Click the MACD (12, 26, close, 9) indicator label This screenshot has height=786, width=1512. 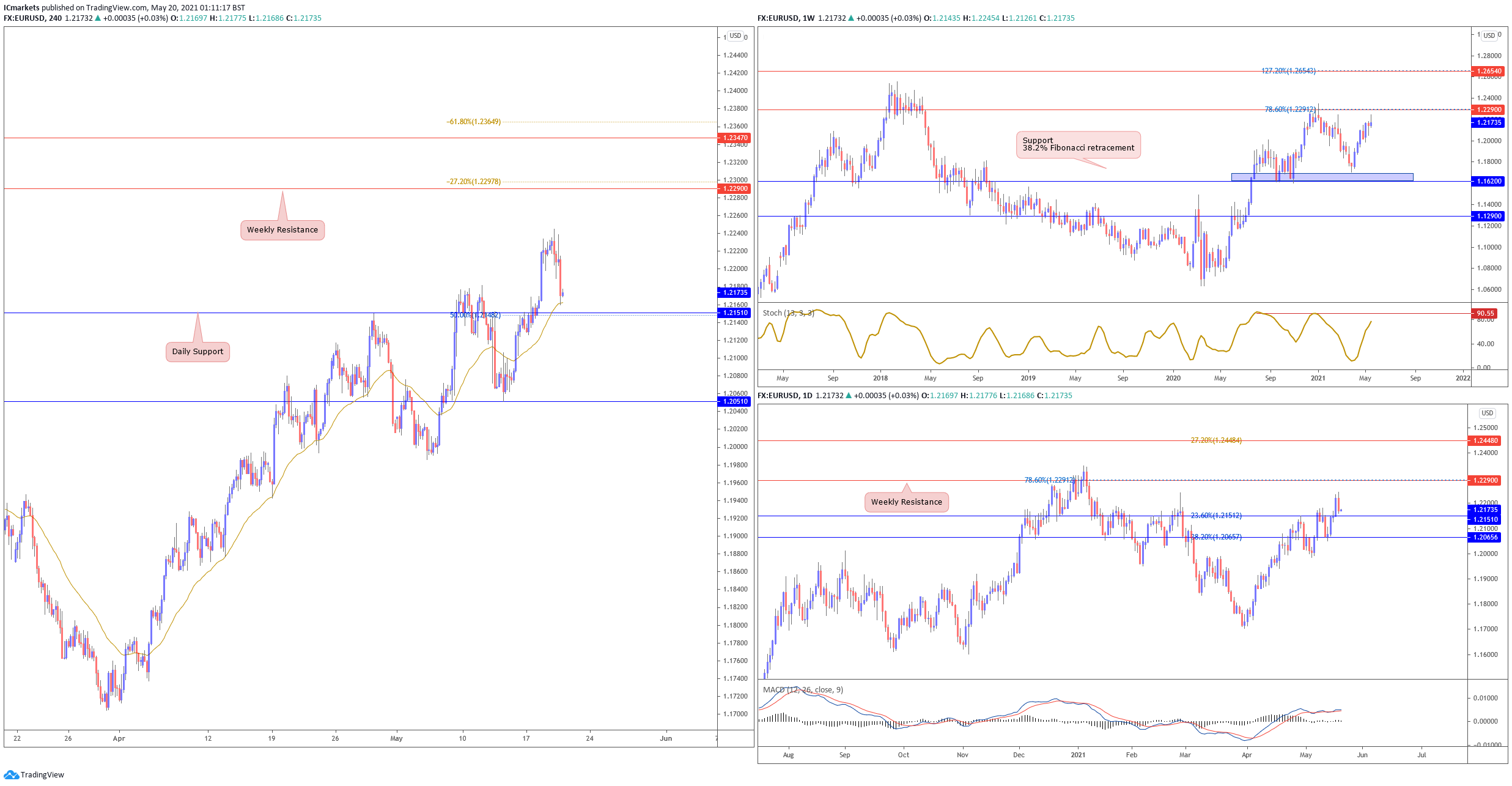point(803,690)
